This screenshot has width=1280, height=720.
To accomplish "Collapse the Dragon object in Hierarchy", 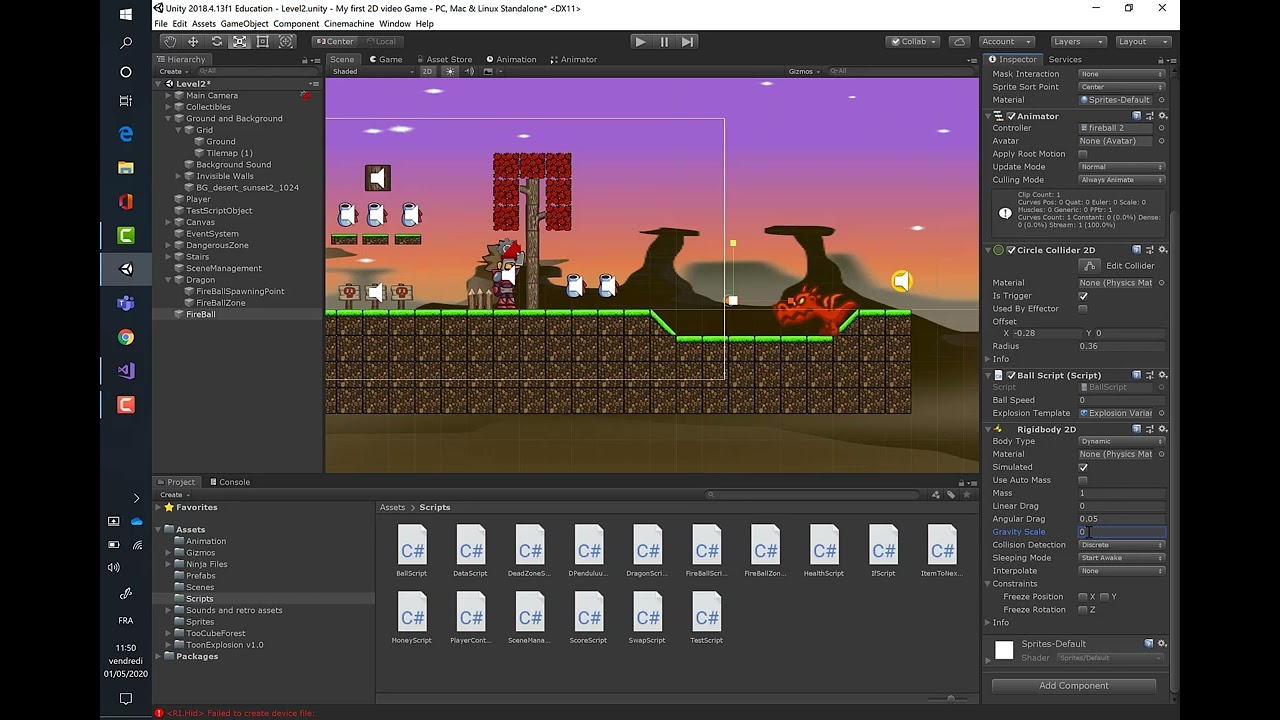I will tap(169, 280).
